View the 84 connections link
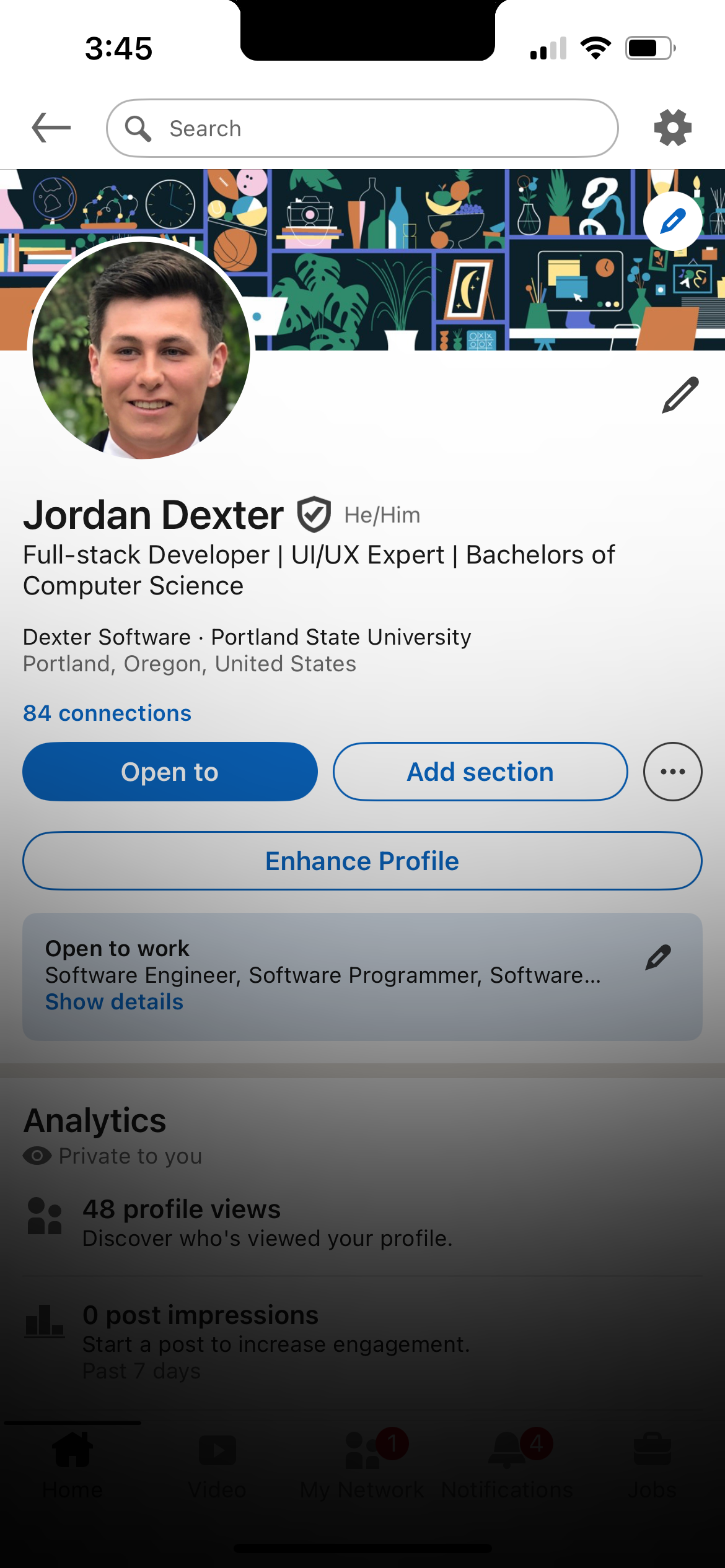This screenshot has height=1568, width=725. [x=107, y=713]
